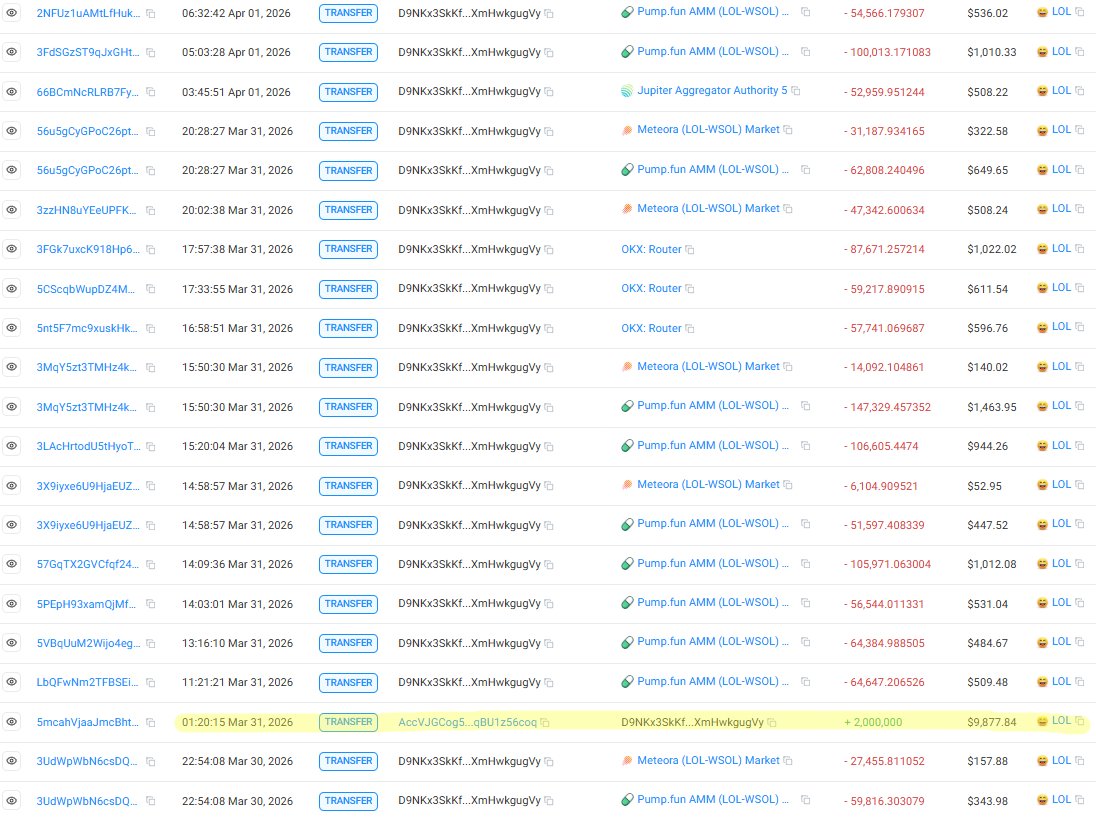Image resolution: width=1096 pixels, height=818 pixels.
Task: Copy the AccVJGCog5...qBU1z56coq address
Action: pyautogui.click(x=545, y=722)
